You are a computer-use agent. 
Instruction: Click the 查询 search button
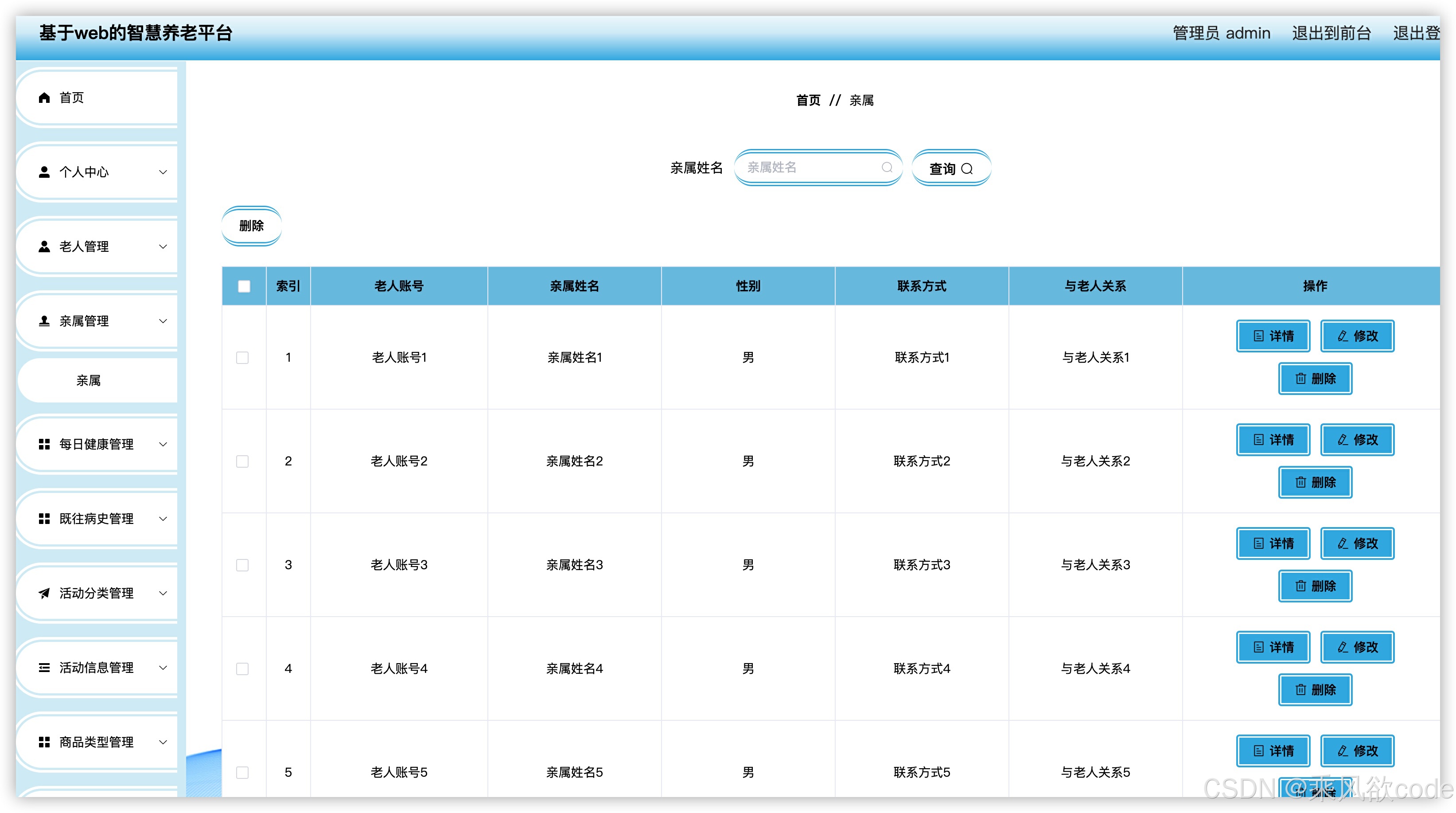(x=951, y=168)
